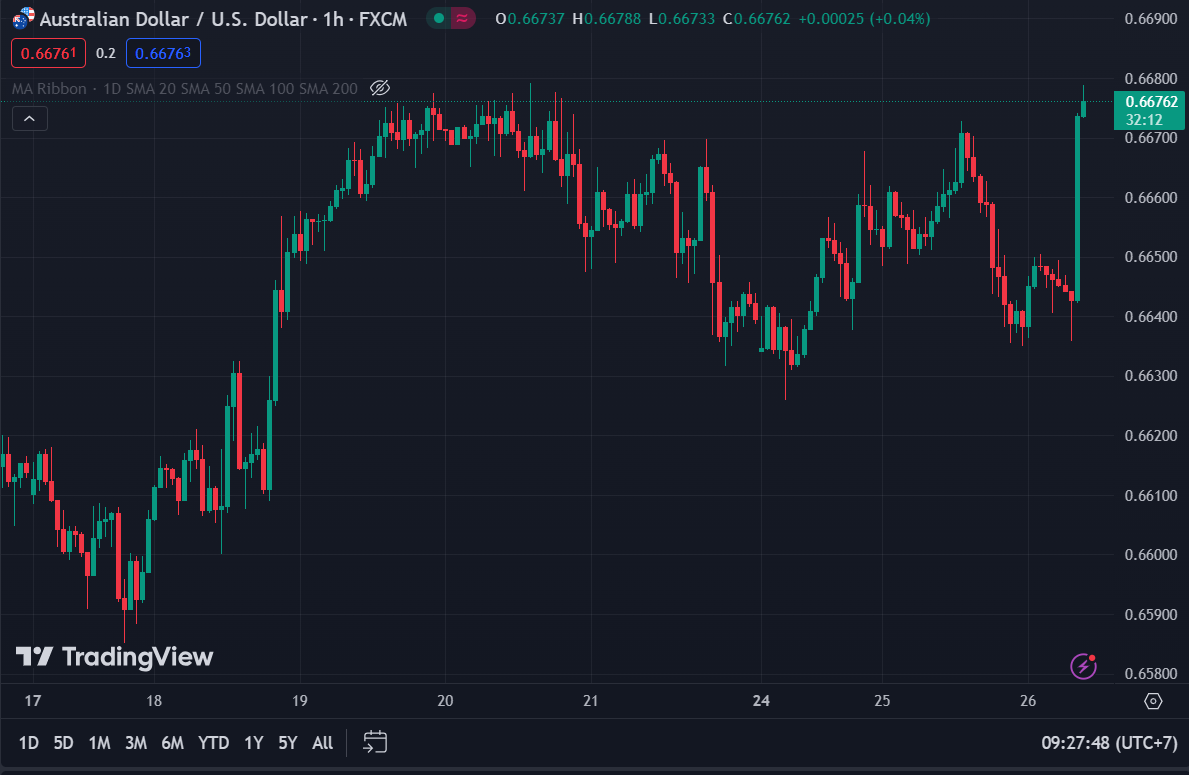The image size is (1189, 775).
Task: Click the 0.66400 price axis label
Action: (1151, 316)
